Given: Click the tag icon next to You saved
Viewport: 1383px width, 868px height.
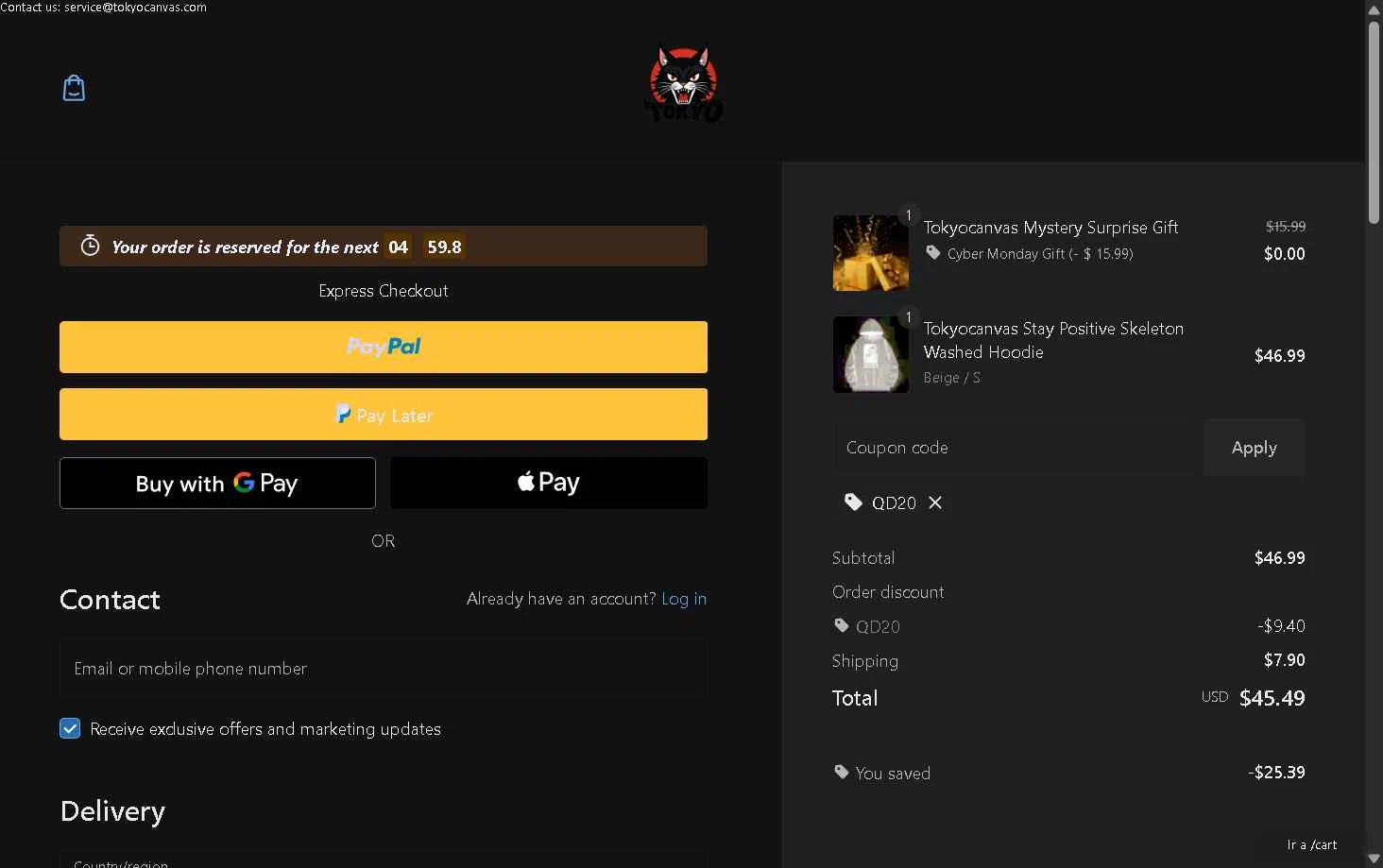Looking at the screenshot, I should 842,773.
